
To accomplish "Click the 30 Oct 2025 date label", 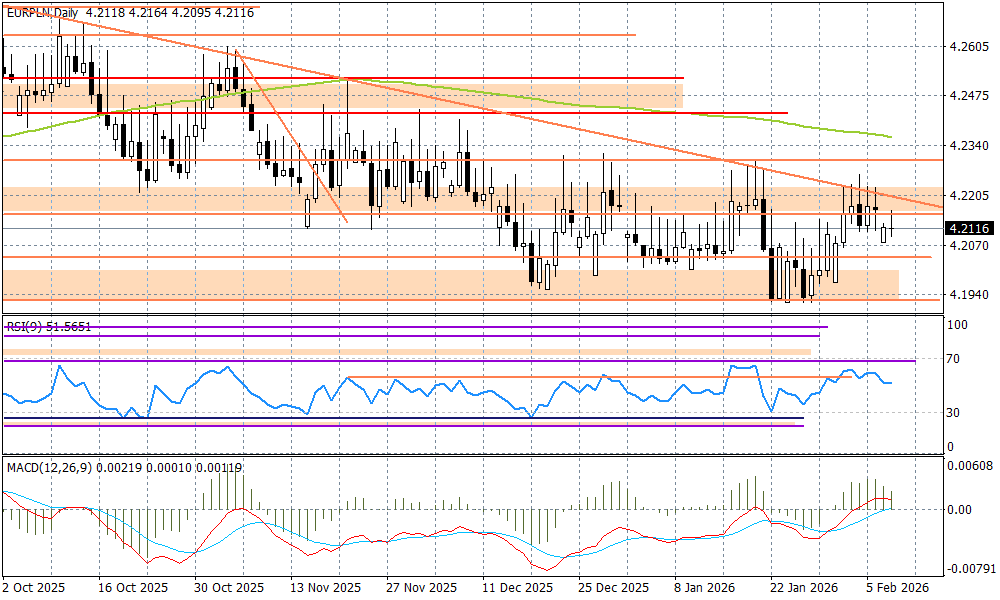I will click(228, 588).
